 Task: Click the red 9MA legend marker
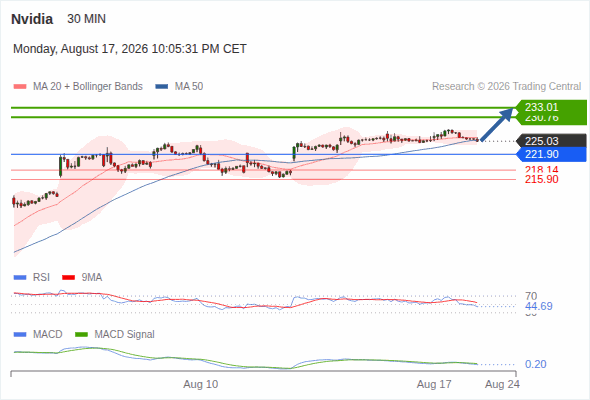68,278
